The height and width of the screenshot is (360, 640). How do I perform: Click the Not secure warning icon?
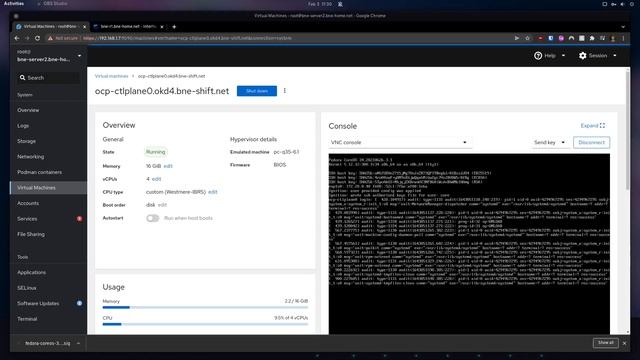(x=50, y=38)
